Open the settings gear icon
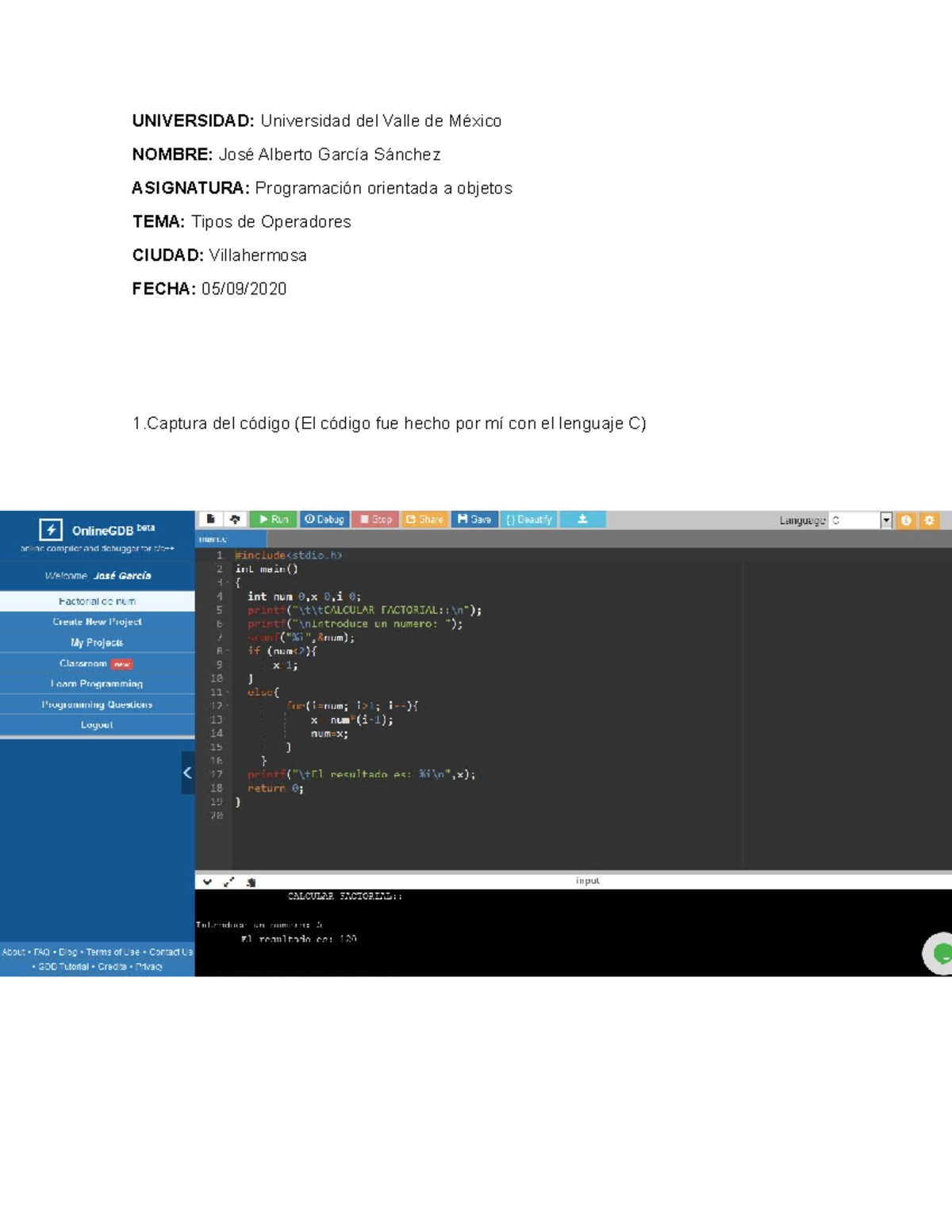 tap(929, 520)
